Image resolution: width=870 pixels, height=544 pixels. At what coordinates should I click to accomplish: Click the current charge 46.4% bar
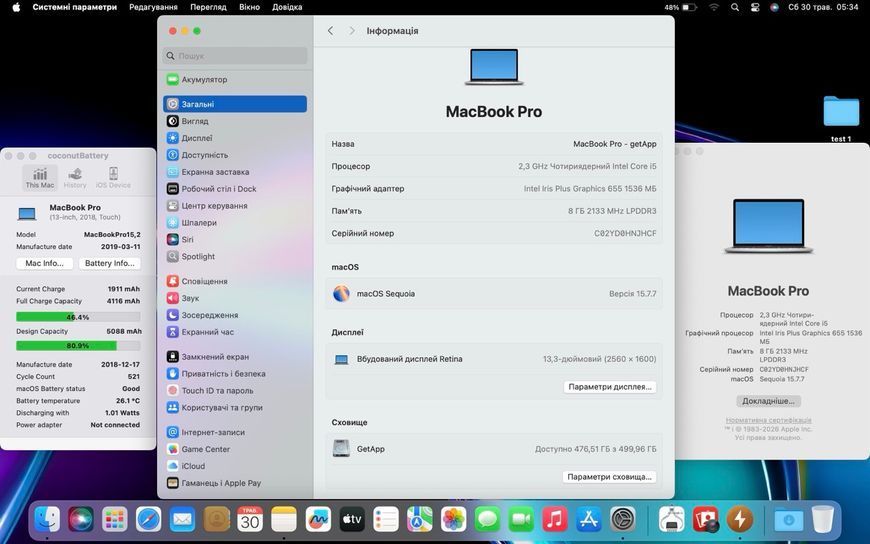(x=78, y=317)
